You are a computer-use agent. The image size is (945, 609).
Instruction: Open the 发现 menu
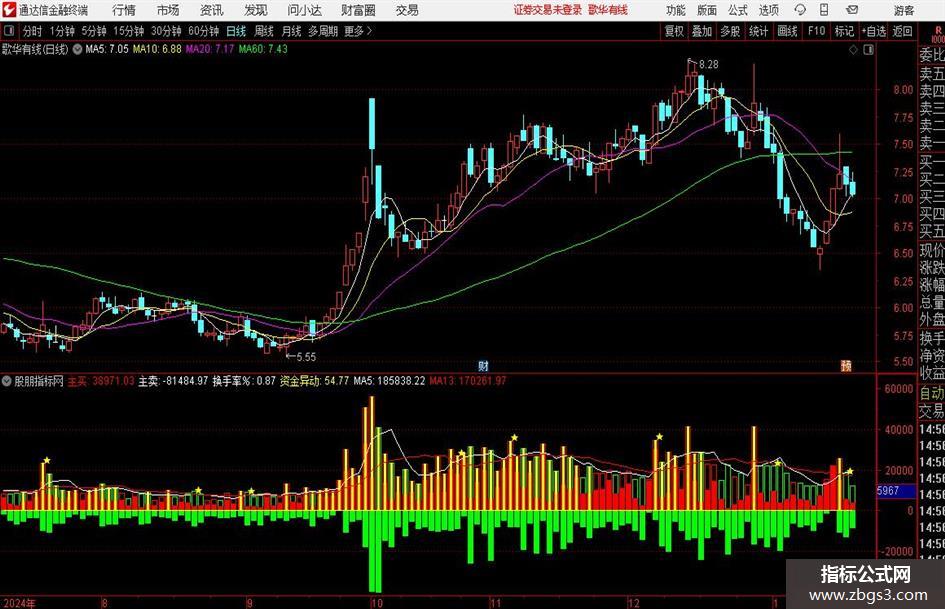point(256,10)
